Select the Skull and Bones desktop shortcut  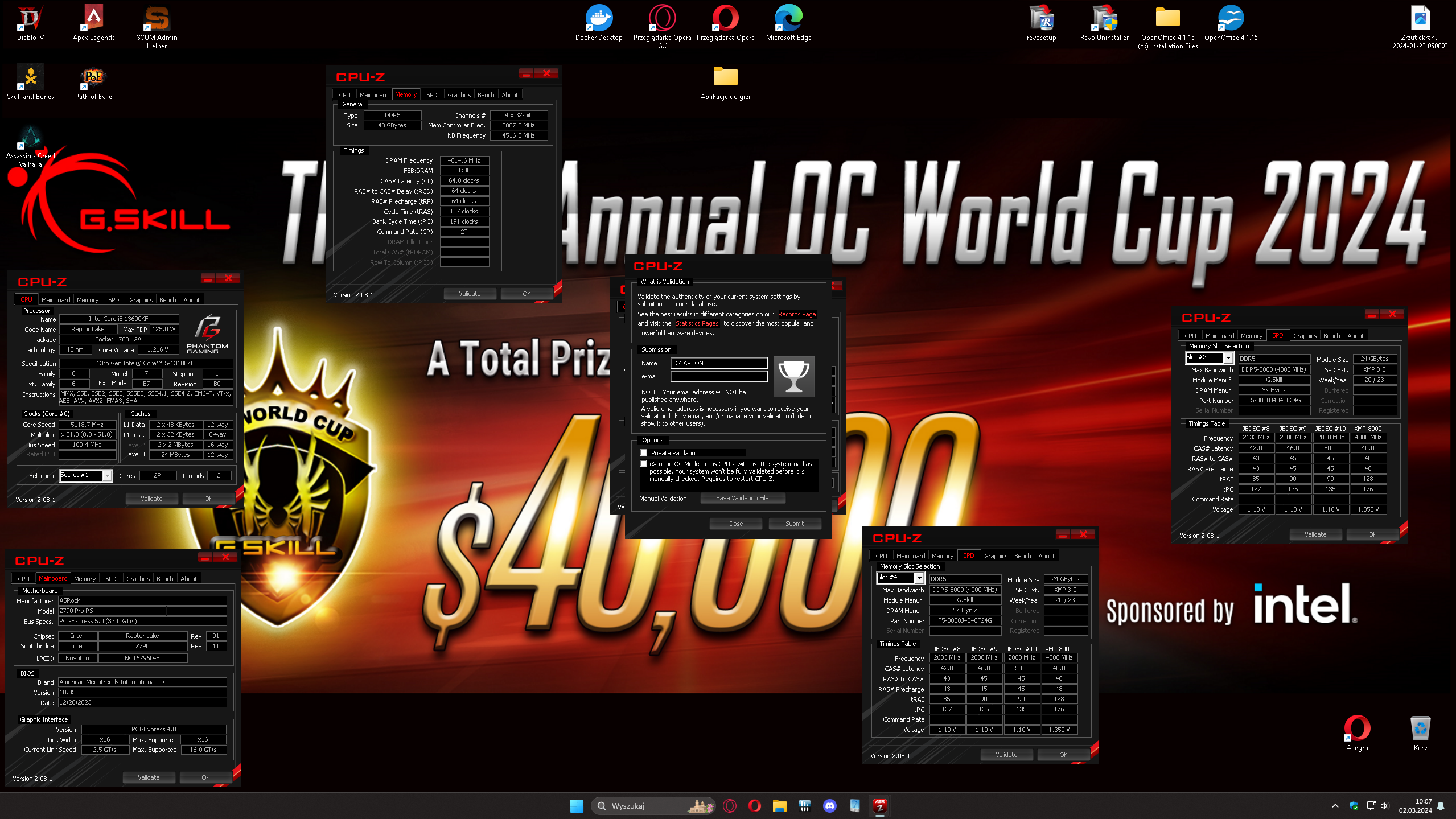30,83
